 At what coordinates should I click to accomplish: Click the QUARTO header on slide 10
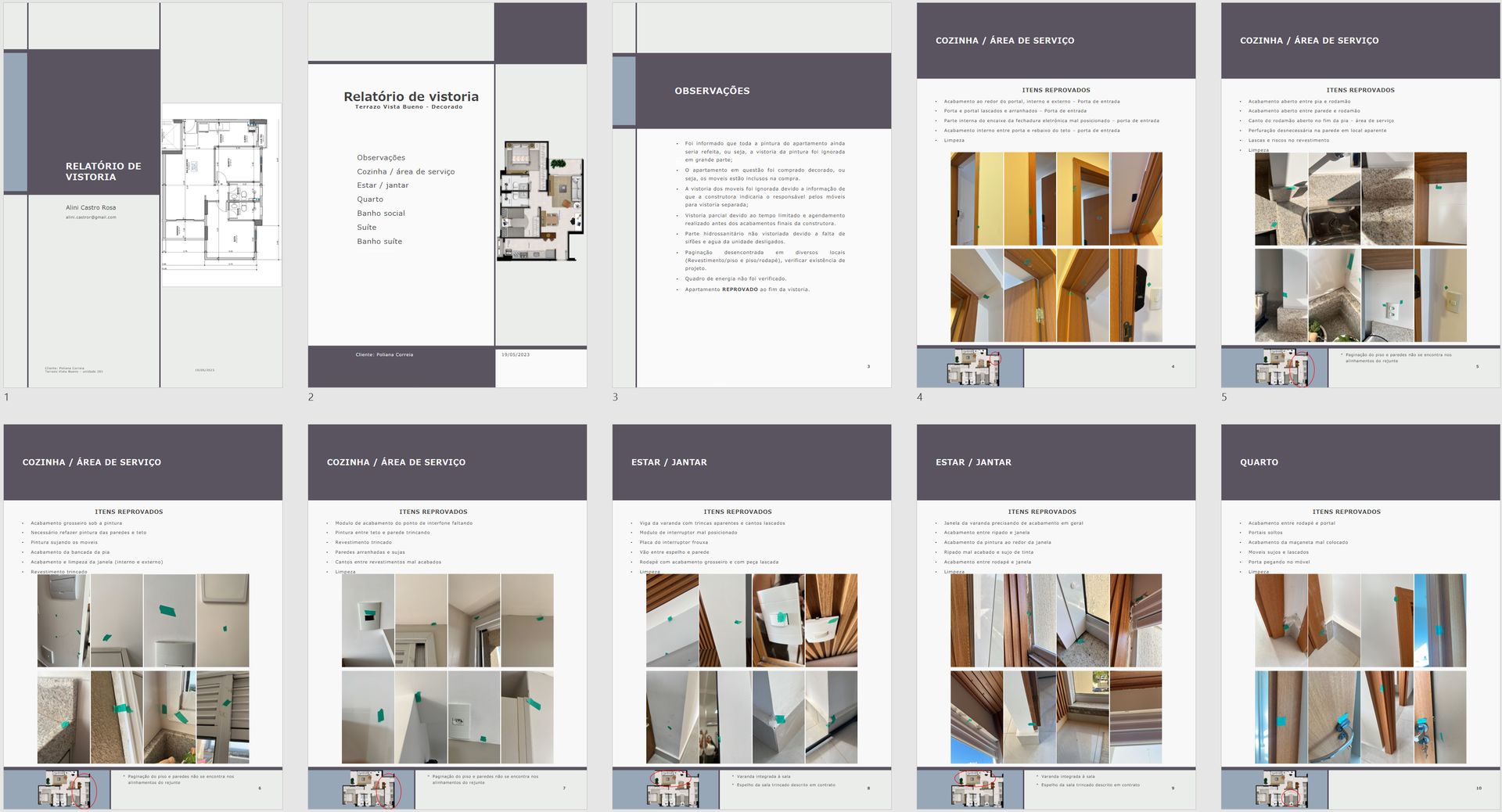coord(1259,462)
